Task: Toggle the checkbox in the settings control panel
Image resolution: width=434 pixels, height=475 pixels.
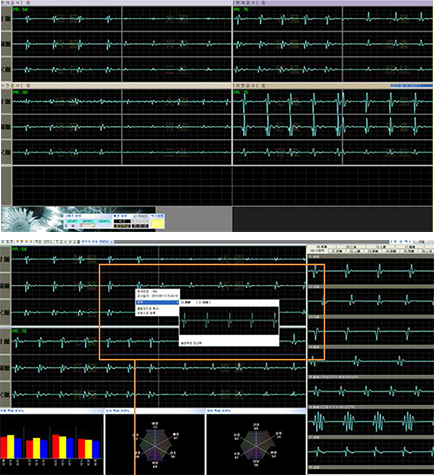Action: 135,216
